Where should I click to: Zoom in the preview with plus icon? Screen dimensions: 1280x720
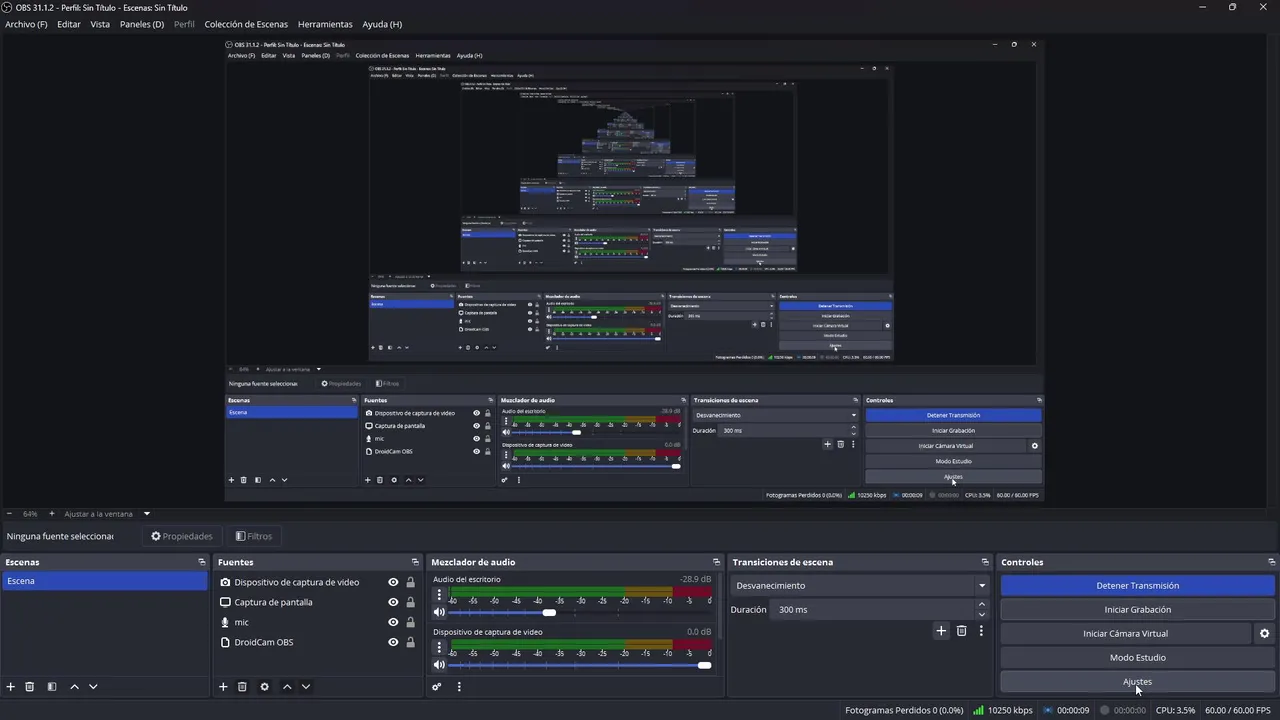pyautogui.click(x=52, y=514)
